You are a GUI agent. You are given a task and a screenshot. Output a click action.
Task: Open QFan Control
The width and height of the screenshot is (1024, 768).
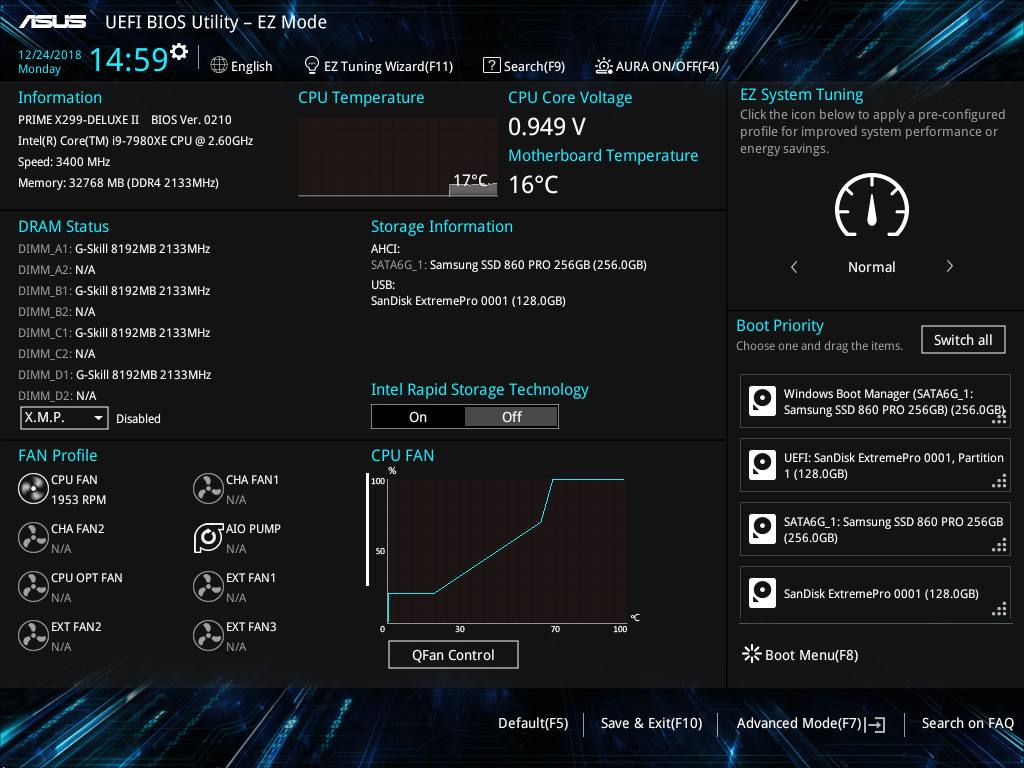click(x=453, y=654)
